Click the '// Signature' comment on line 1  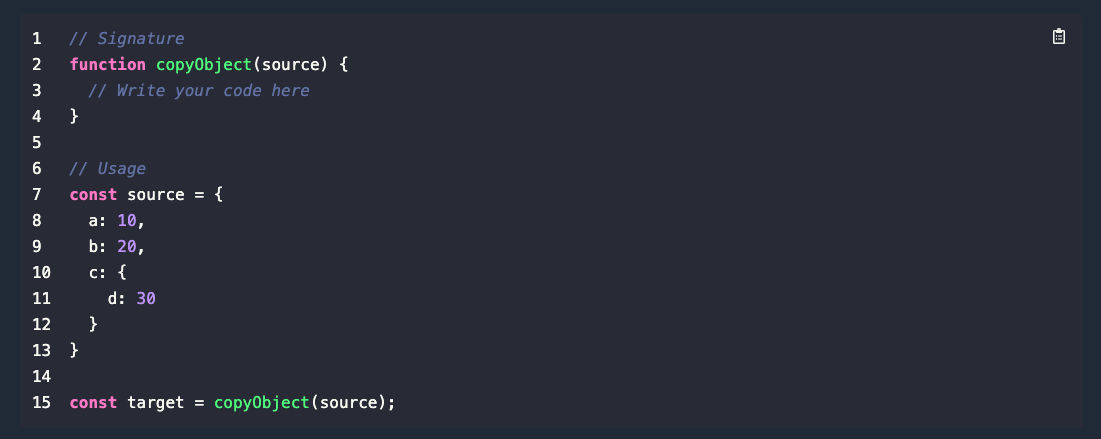pos(126,39)
